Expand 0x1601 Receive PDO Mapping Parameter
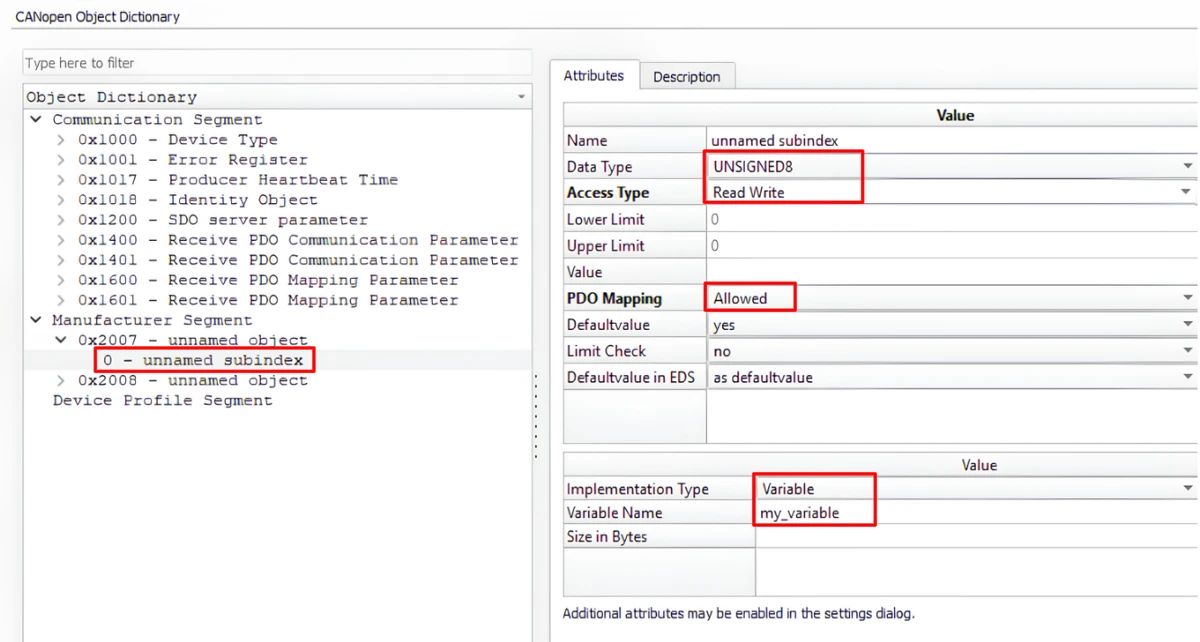Image resolution: width=1200 pixels, height=642 pixels. click(60, 300)
